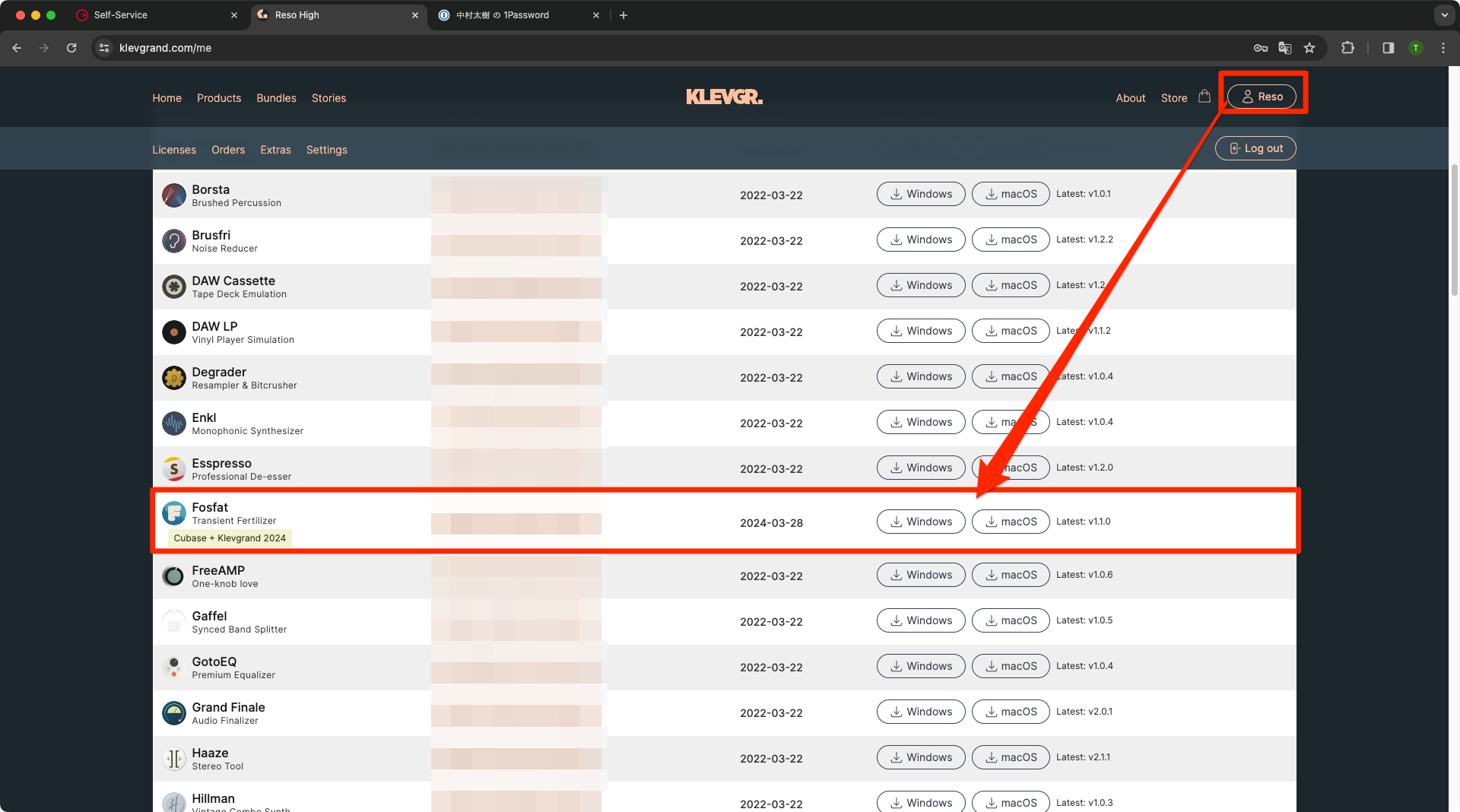
Task: Click the translate page icon
Action: pyautogui.click(x=1285, y=48)
